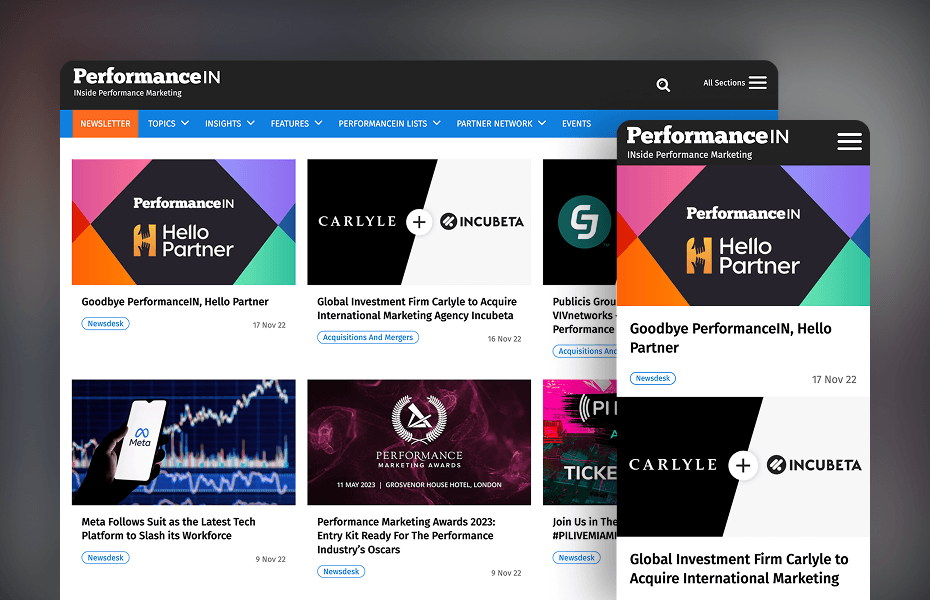930x600 pixels.
Task: Click Newsdesk tag under Meta article
Action: [x=106, y=558]
